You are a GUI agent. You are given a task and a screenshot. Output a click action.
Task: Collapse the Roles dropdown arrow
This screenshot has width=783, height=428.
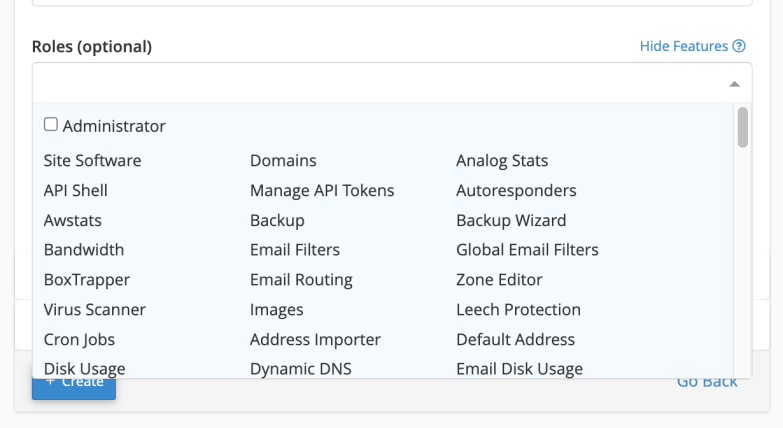click(x=734, y=84)
